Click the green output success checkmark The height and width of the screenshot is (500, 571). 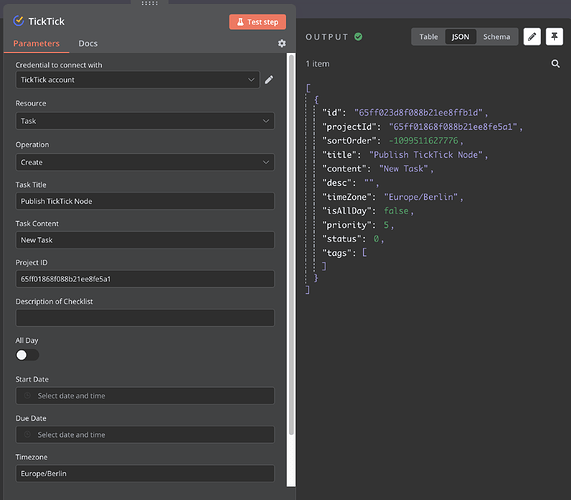pos(358,37)
